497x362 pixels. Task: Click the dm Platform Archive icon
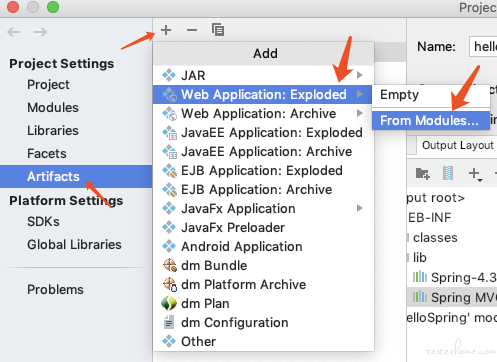tap(169, 284)
